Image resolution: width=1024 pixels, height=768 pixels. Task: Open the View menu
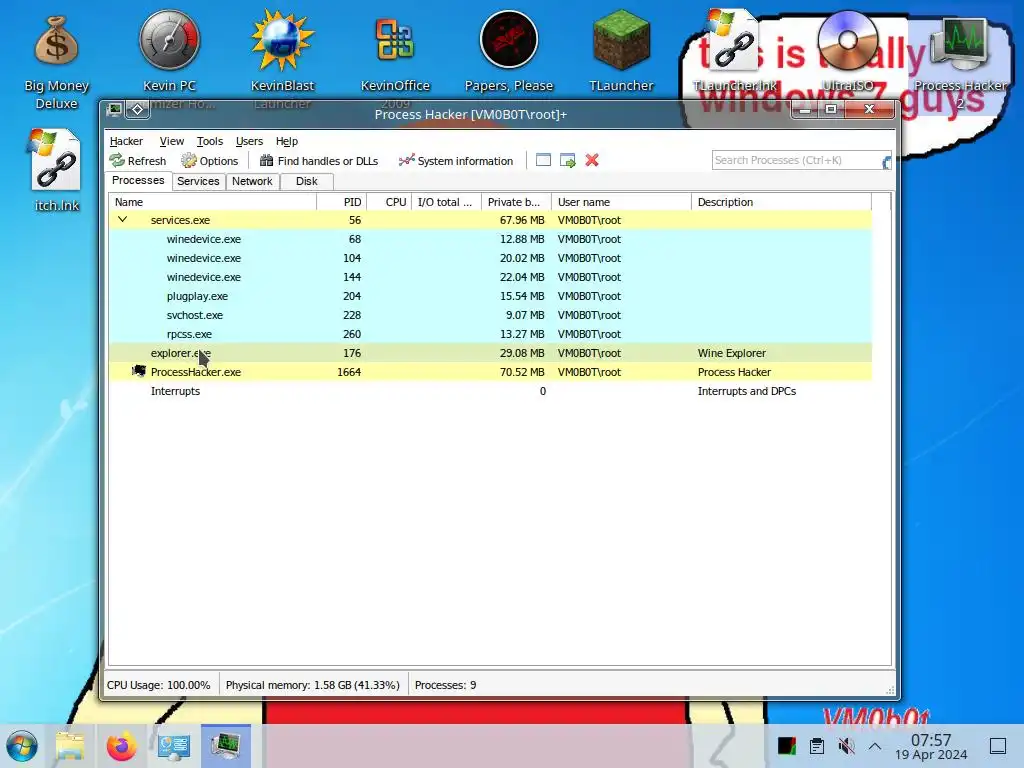click(172, 141)
